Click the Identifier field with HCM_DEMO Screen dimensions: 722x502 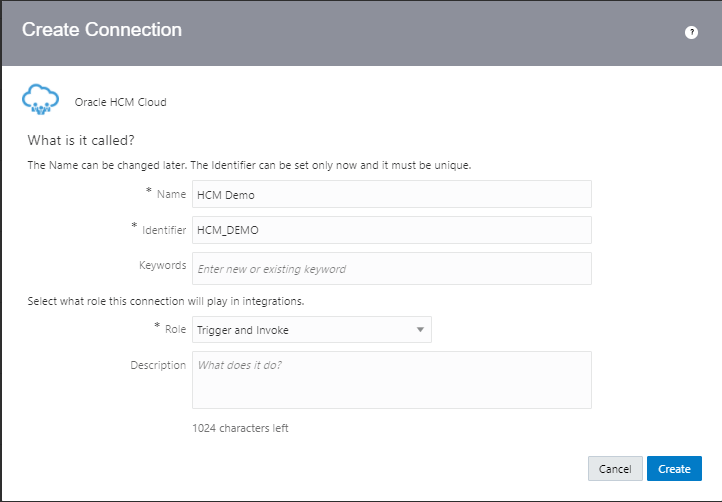point(391,230)
